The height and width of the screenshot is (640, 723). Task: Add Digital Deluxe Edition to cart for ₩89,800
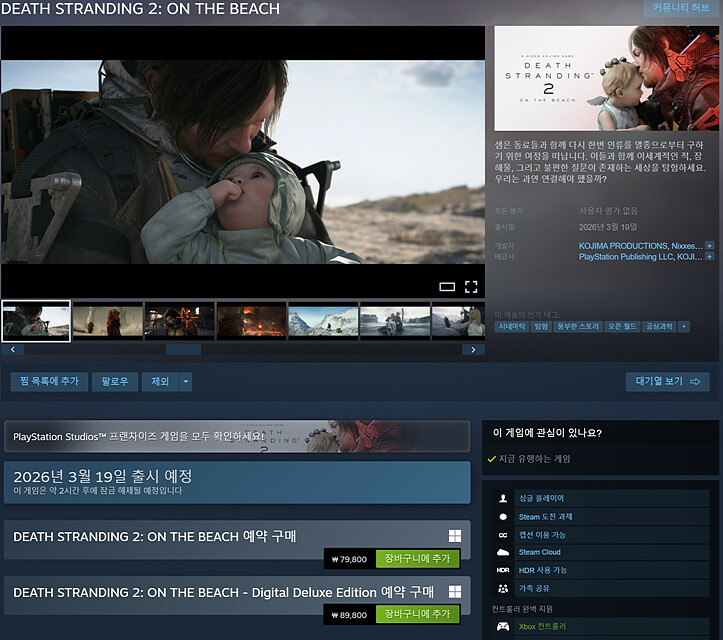[x=418, y=614]
